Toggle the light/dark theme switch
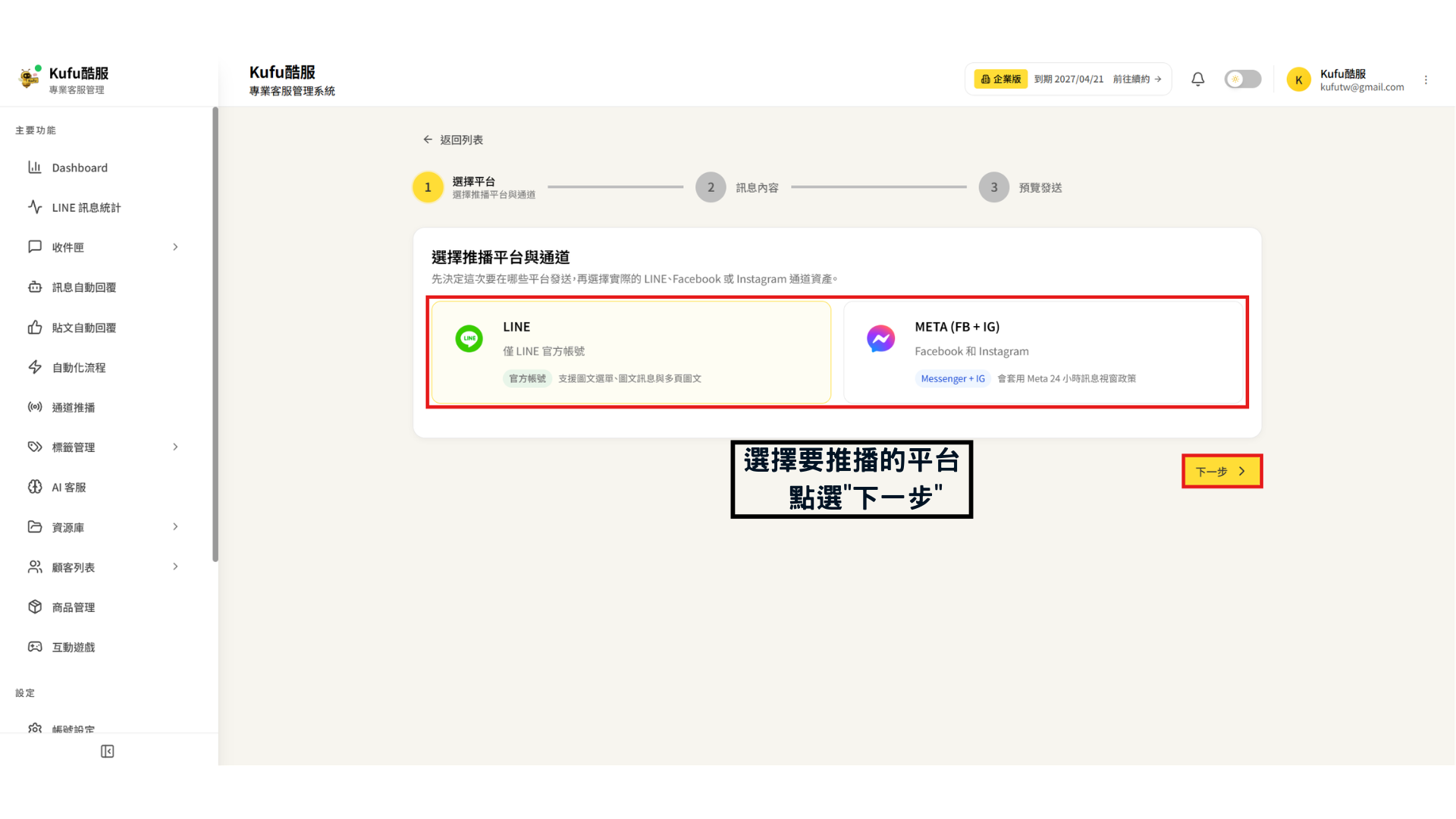Image resolution: width=1456 pixels, height=819 pixels. coord(1243,79)
